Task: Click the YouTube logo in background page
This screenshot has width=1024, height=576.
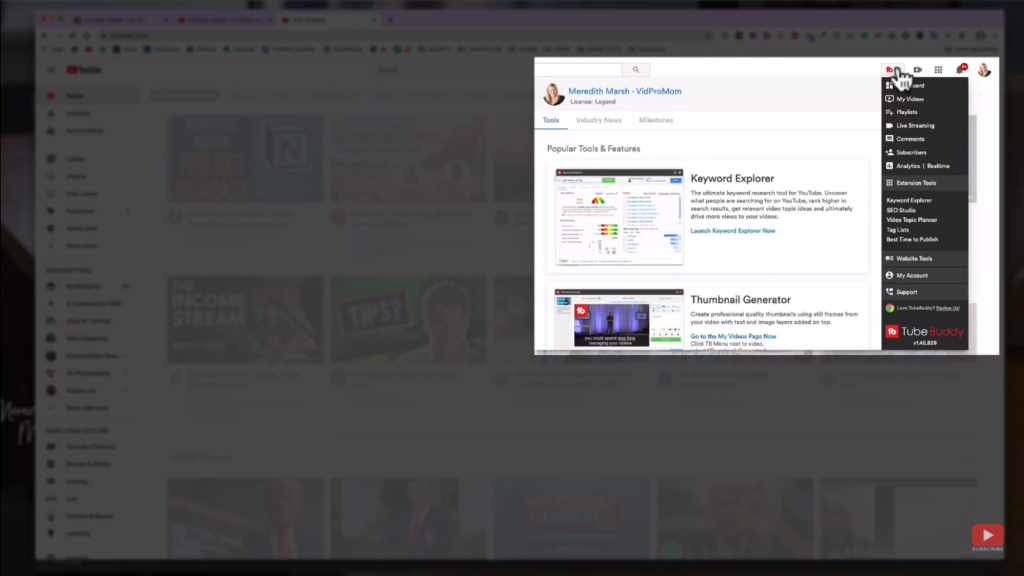Action: tap(84, 70)
